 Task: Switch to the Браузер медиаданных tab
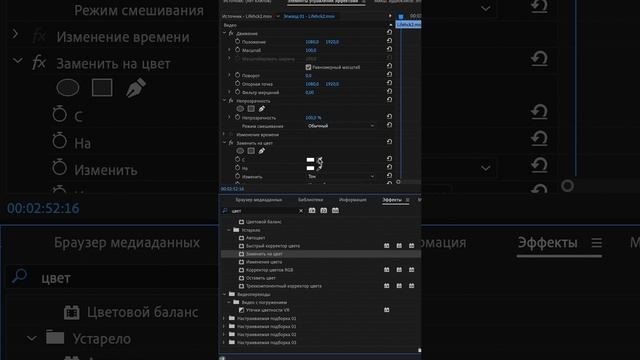[258, 200]
